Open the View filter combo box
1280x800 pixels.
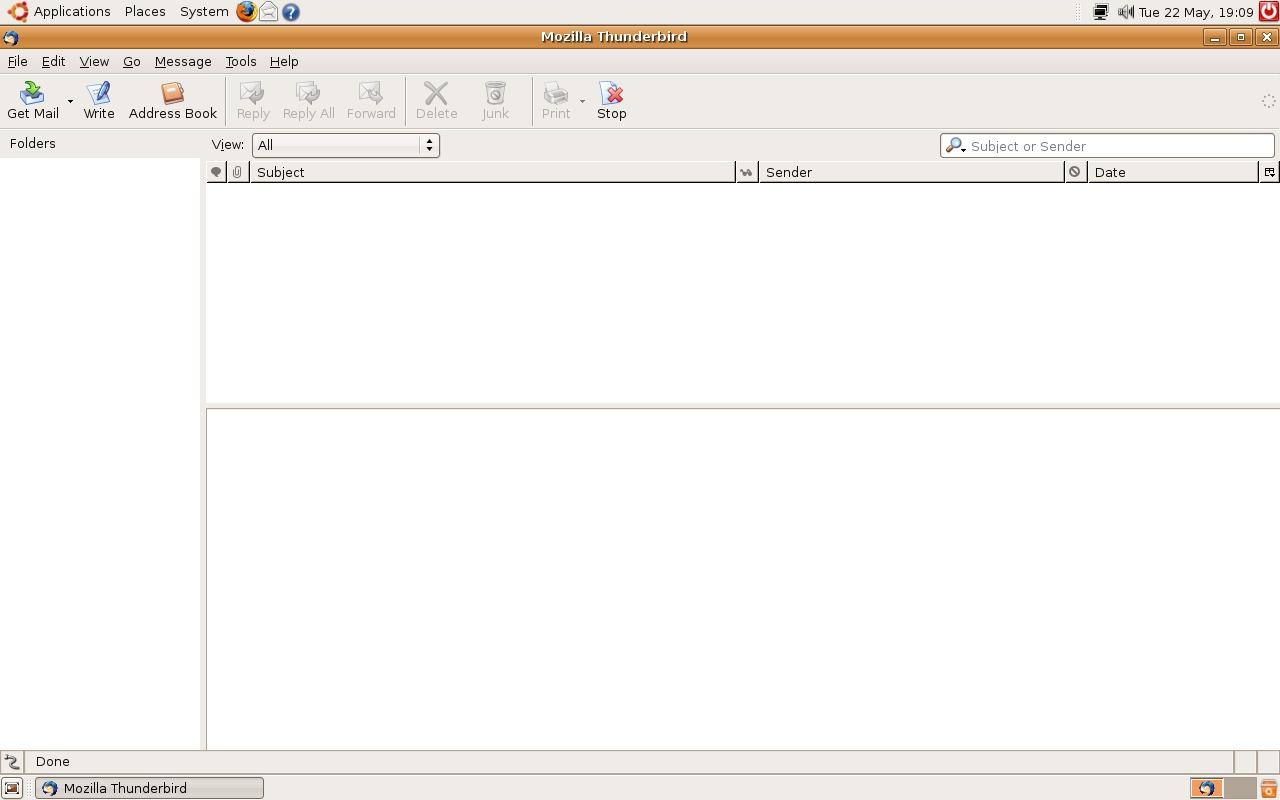tap(345, 145)
